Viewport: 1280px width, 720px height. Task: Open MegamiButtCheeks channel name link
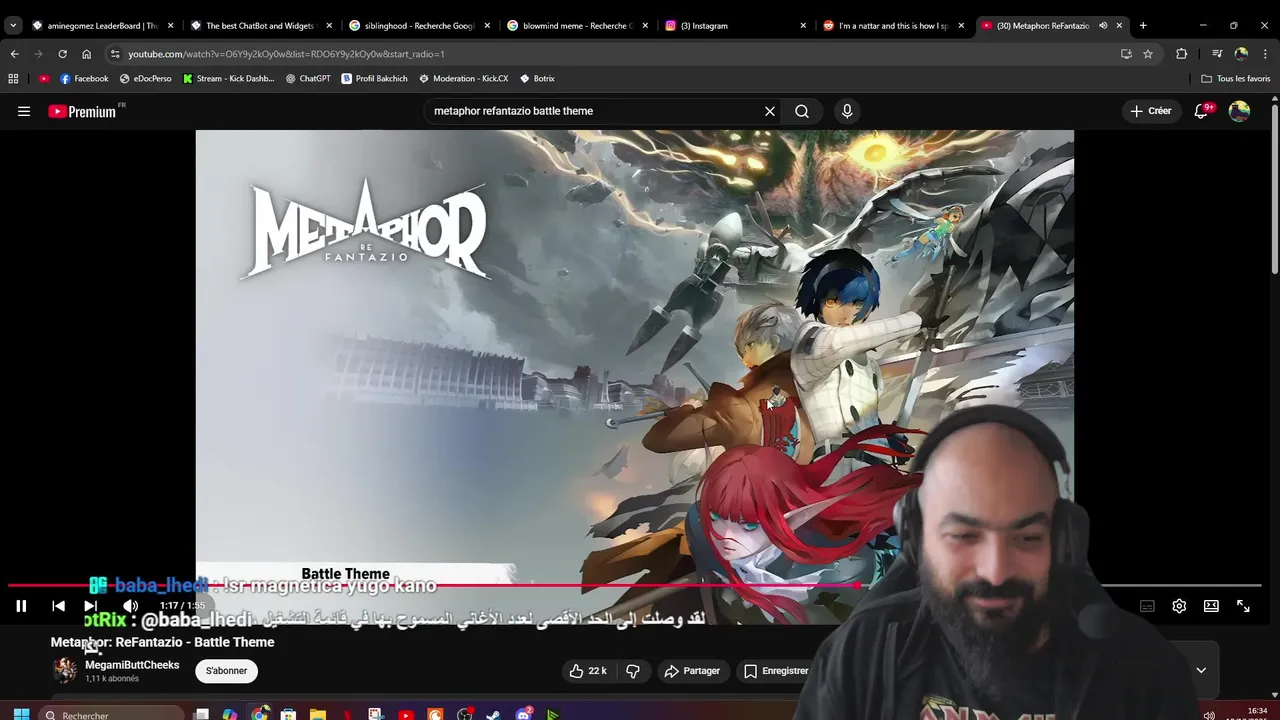132,665
